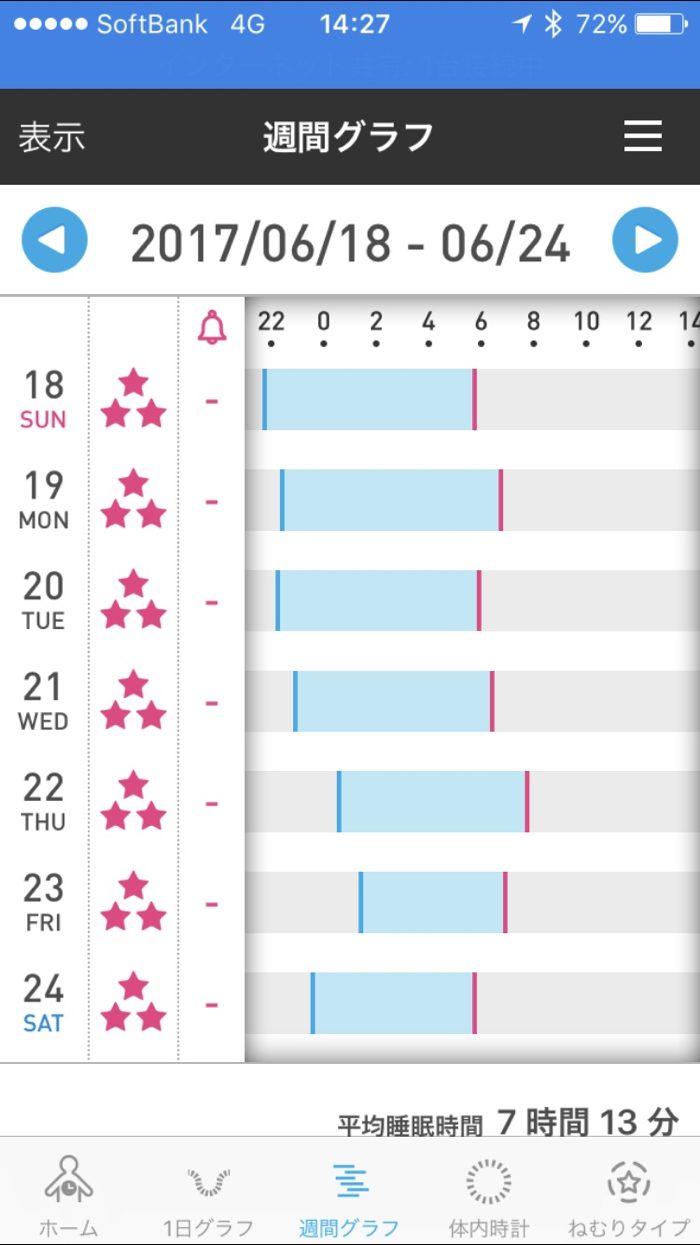Tap the star rating for Thursday 22
This screenshot has width=700, height=1245.
point(134,802)
